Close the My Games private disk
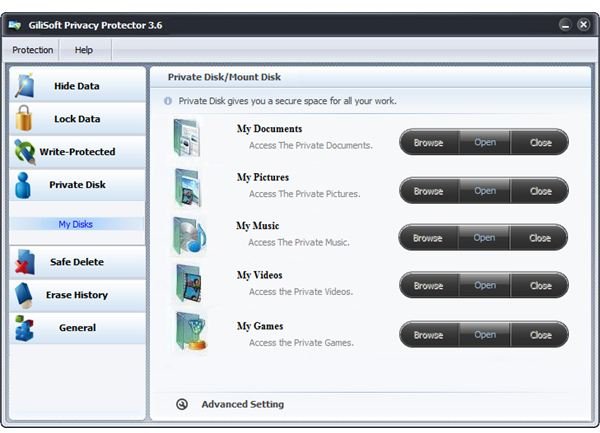This screenshot has width=600, height=433. pos(540,335)
